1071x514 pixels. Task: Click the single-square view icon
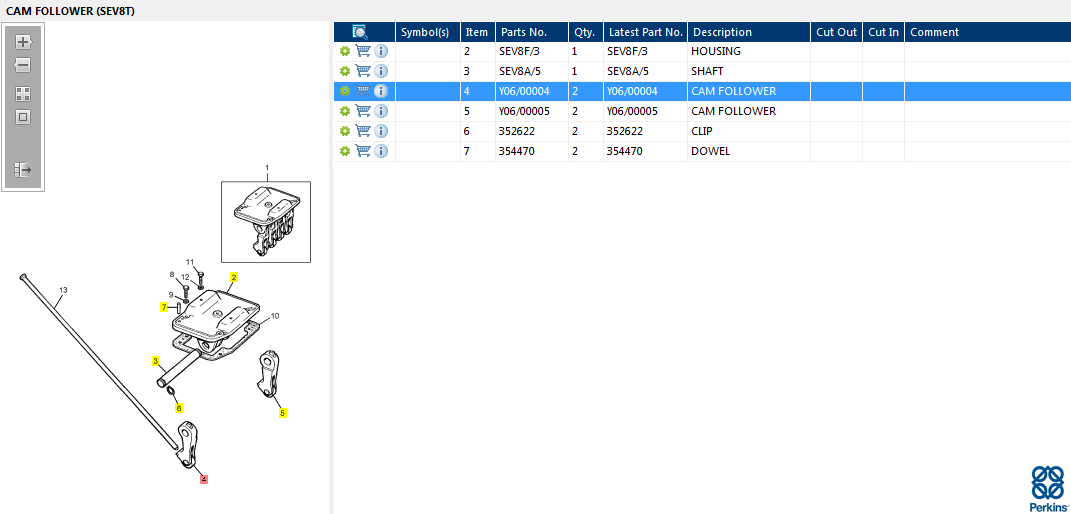click(x=23, y=117)
